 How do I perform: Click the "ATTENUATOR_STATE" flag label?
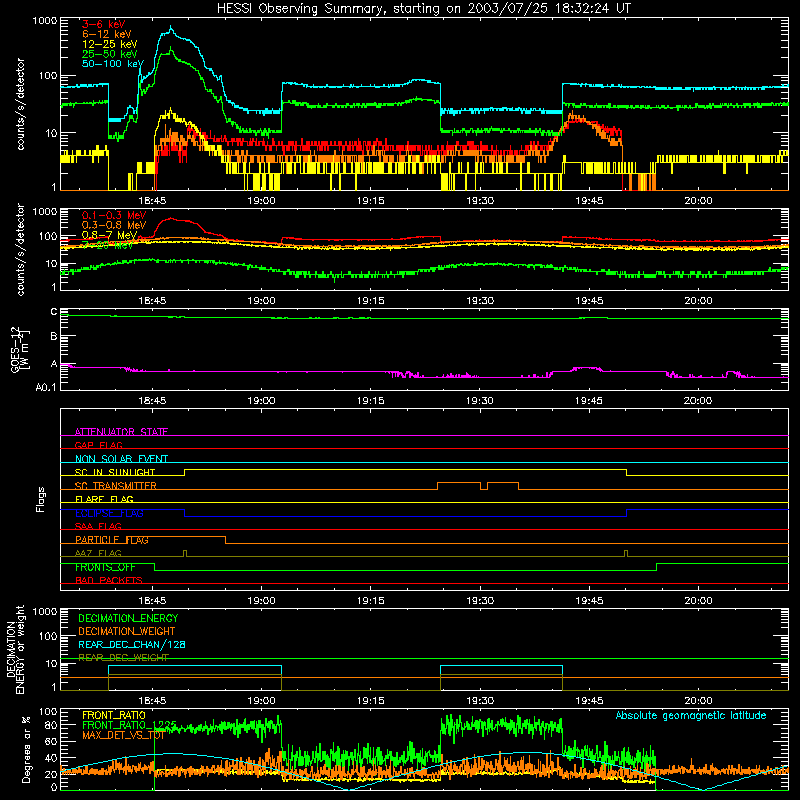121,432
